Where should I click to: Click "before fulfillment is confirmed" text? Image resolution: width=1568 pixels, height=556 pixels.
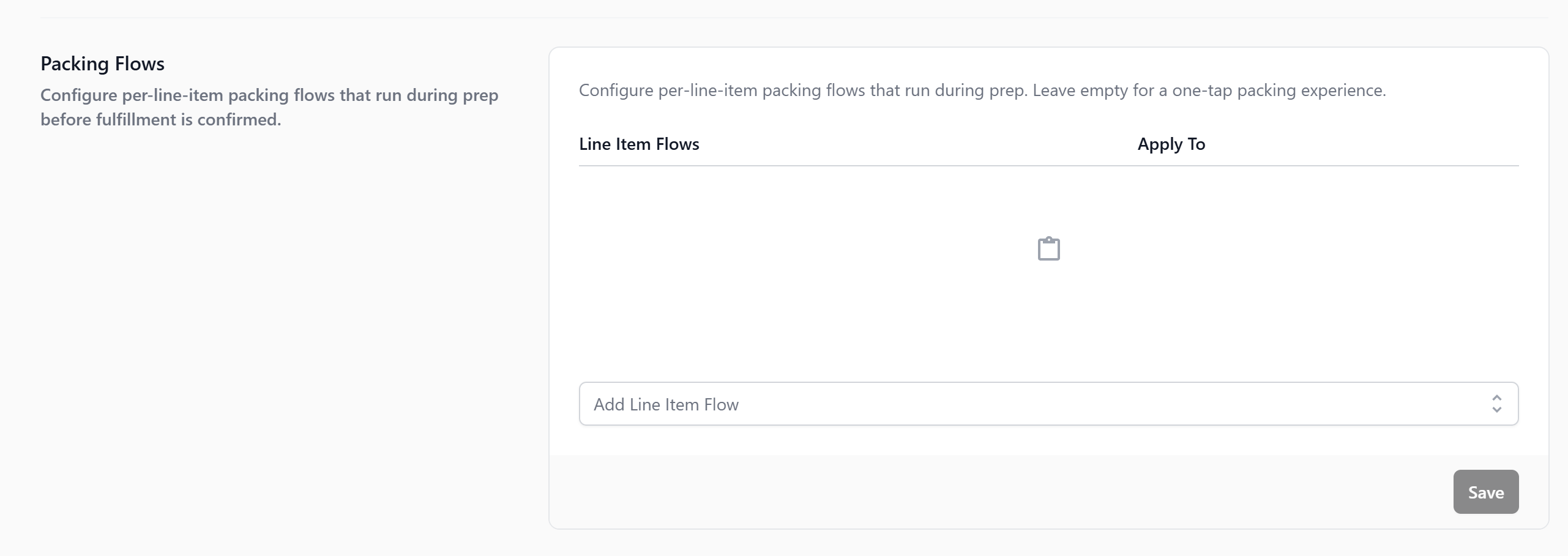(x=160, y=120)
